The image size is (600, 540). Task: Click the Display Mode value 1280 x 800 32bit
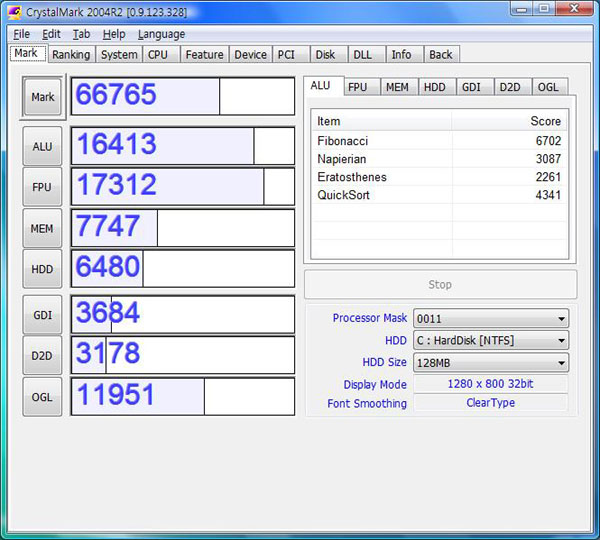click(x=491, y=384)
